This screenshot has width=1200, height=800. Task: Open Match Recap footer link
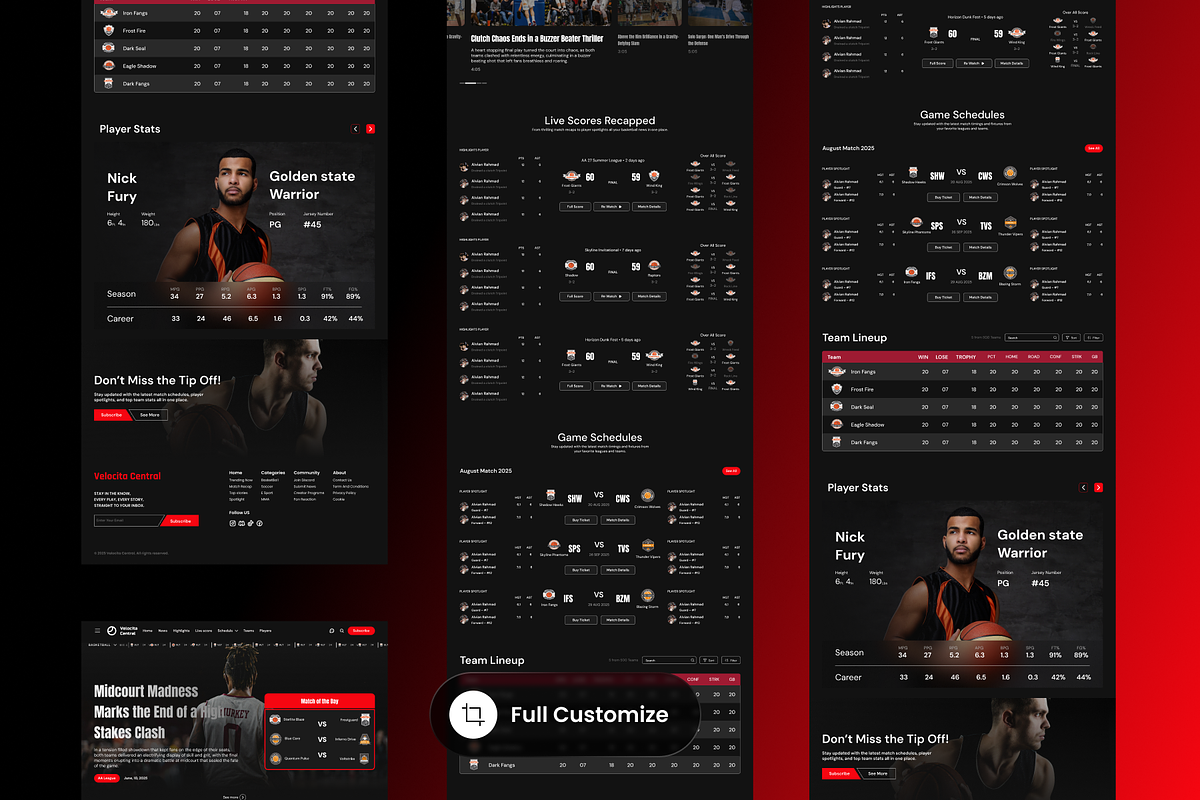coord(240,486)
